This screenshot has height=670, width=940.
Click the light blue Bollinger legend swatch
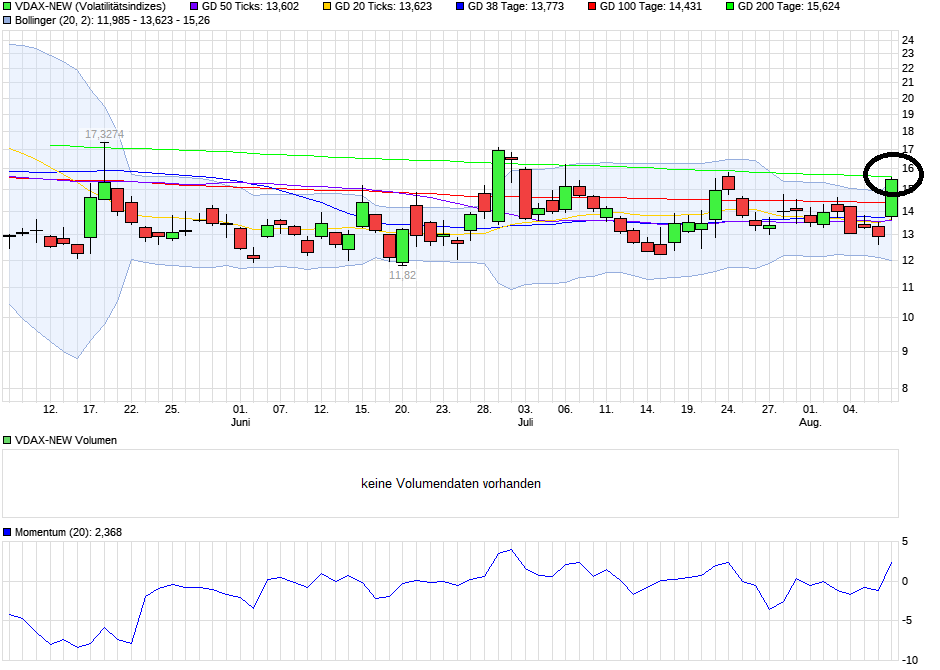[7, 20]
